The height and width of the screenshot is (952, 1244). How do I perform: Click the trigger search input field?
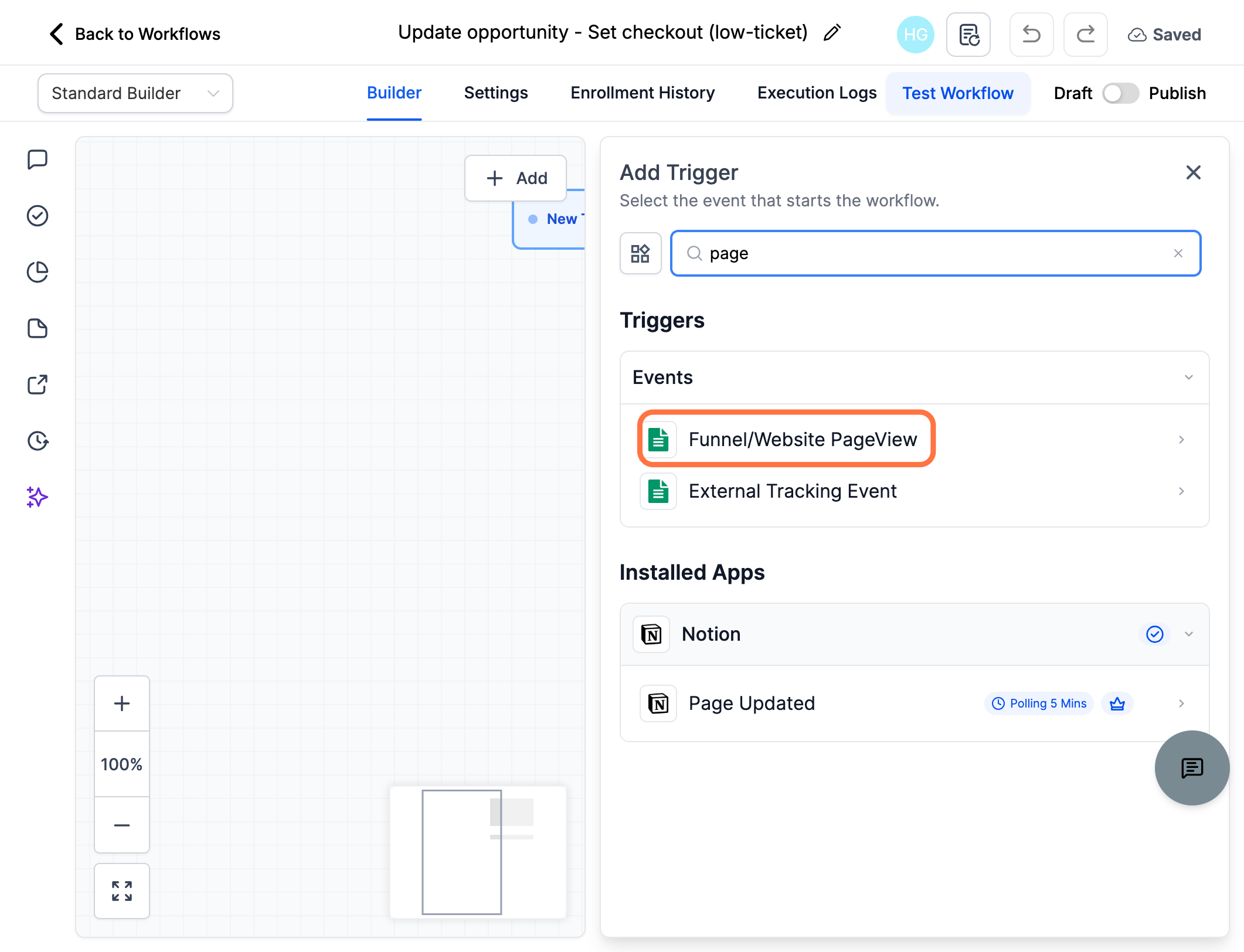pyautogui.click(x=936, y=253)
